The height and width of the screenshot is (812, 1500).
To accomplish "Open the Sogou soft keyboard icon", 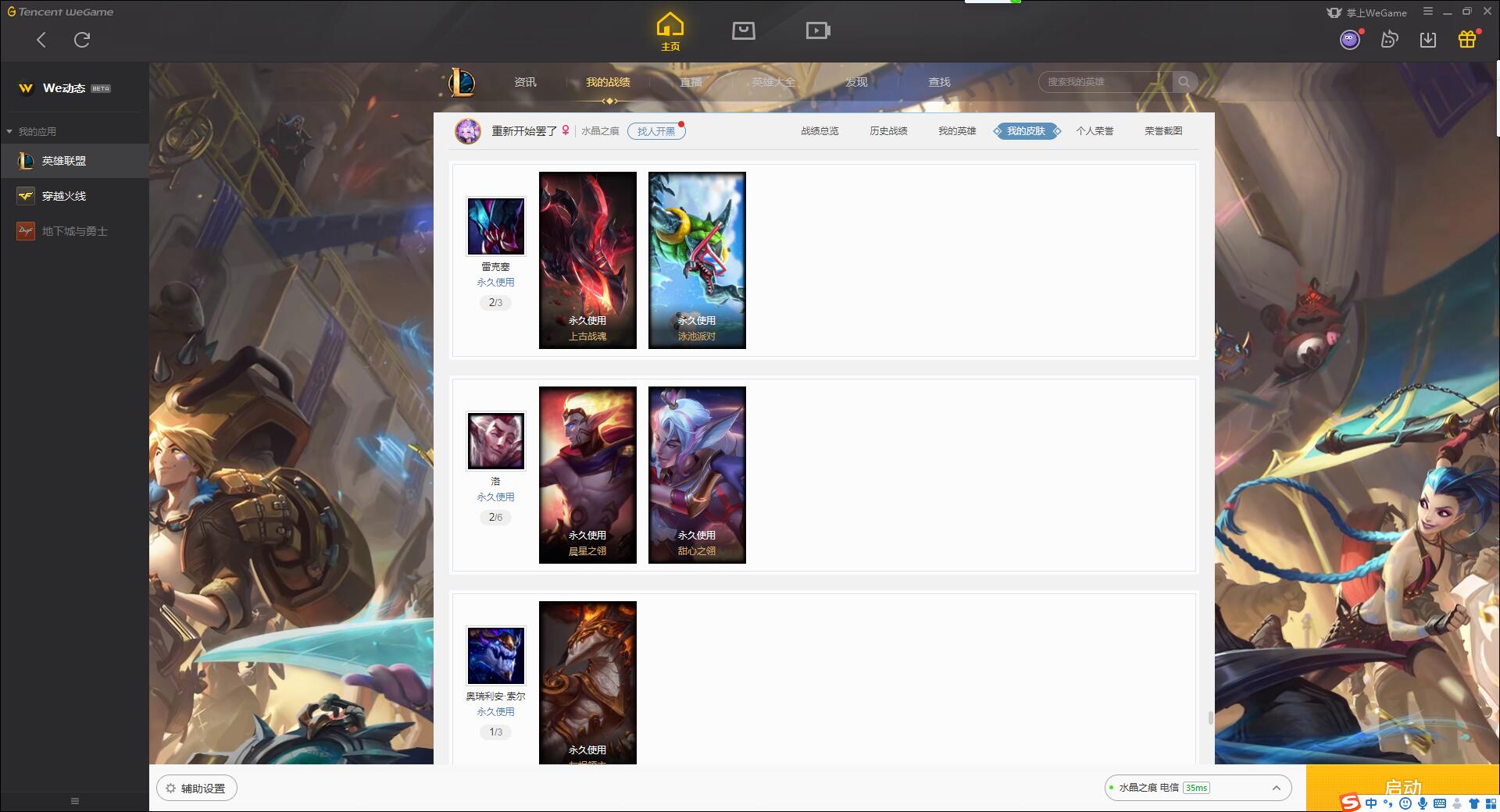I will click(x=1440, y=803).
